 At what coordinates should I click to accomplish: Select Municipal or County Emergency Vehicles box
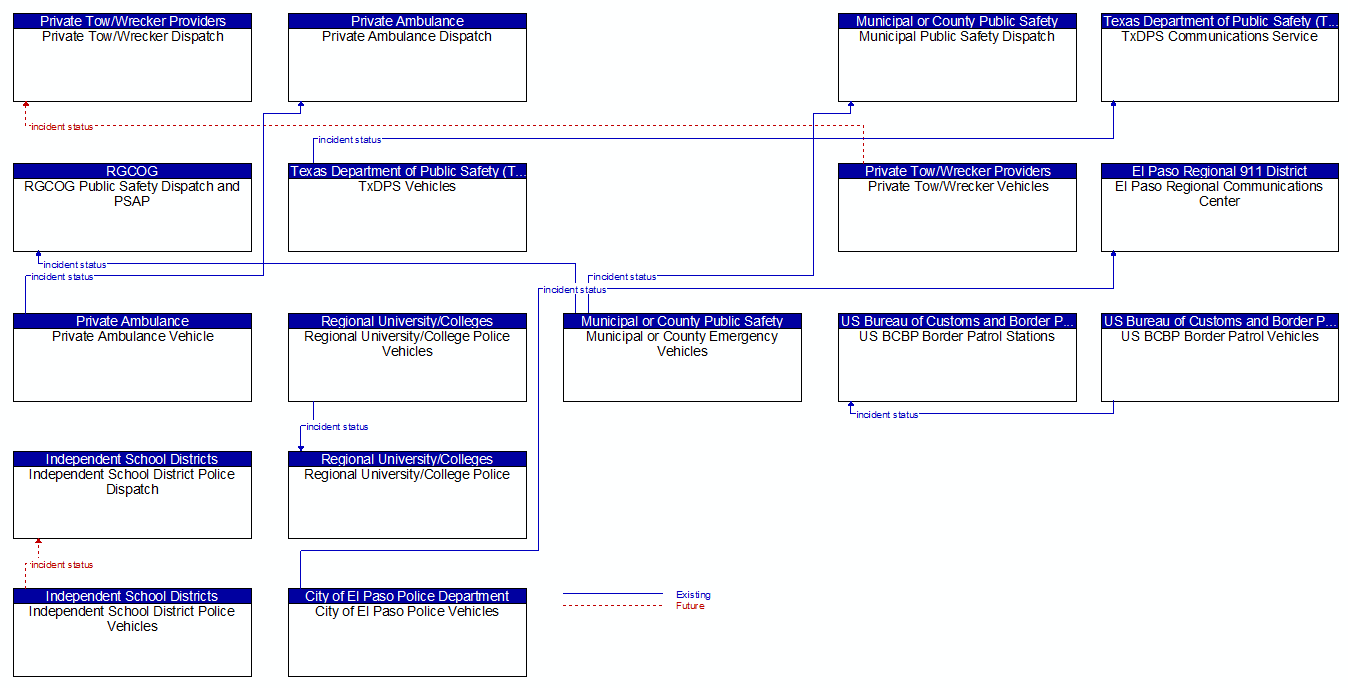(x=682, y=358)
